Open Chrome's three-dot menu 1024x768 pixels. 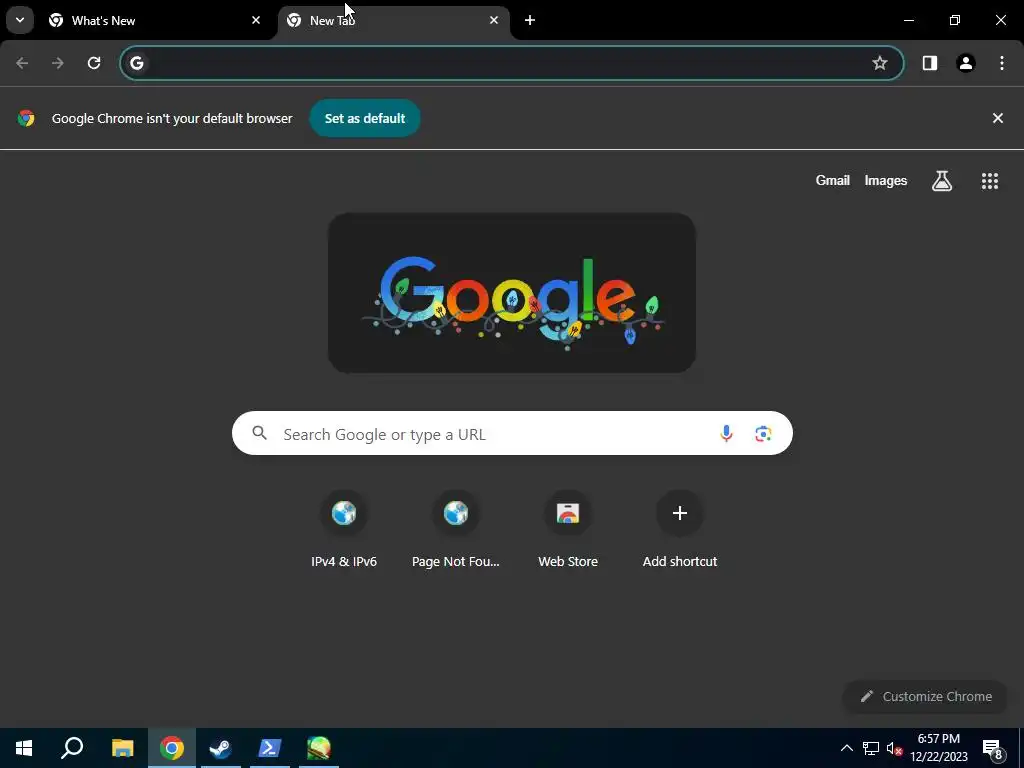pos(1002,63)
